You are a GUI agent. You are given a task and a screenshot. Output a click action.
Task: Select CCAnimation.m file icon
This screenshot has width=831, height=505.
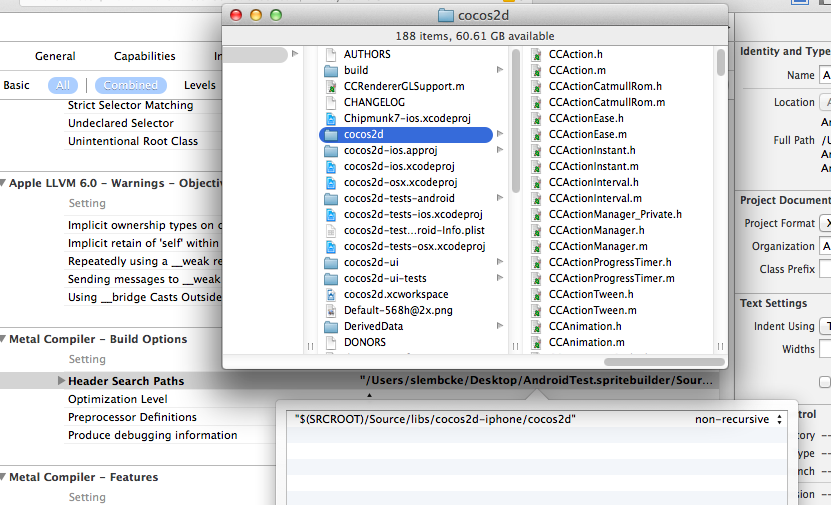click(x=536, y=342)
